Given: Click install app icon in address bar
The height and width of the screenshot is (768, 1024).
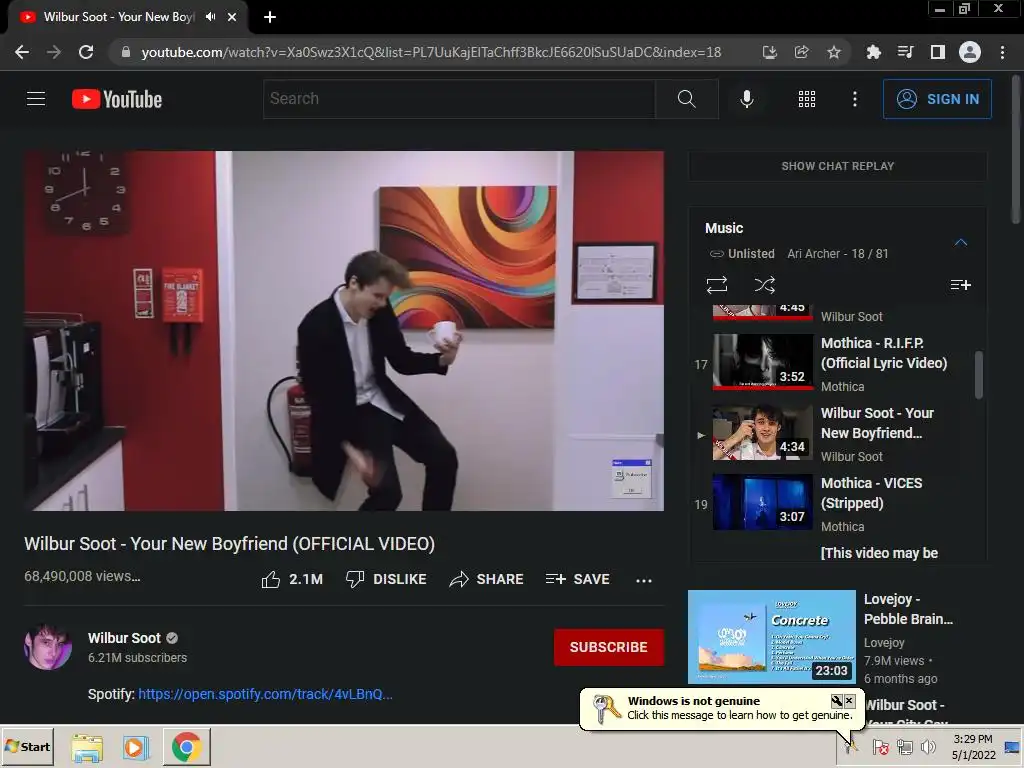Looking at the screenshot, I should click(769, 52).
